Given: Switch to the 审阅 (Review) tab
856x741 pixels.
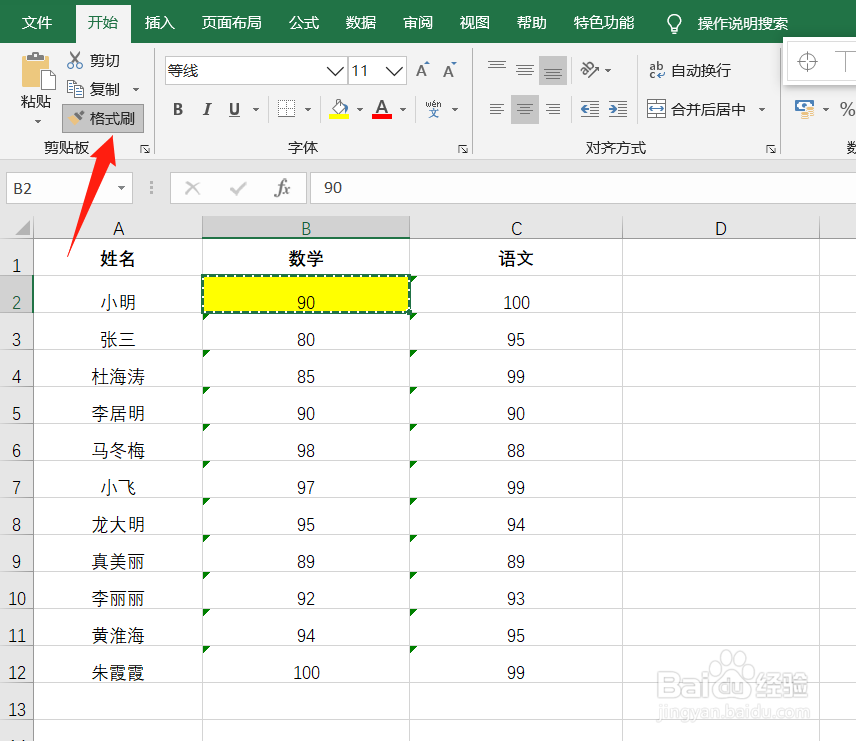Looking at the screenshot, I should coord(418,22).
